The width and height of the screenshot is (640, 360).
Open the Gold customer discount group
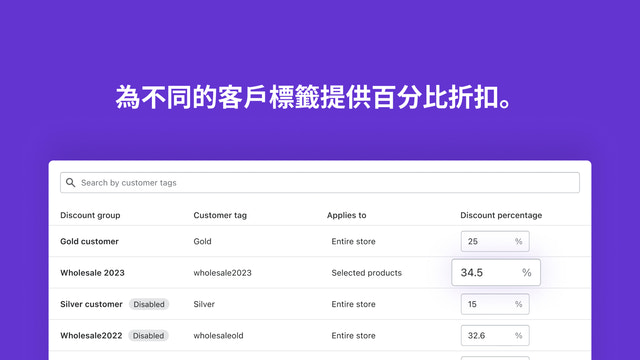coord(89,241)
